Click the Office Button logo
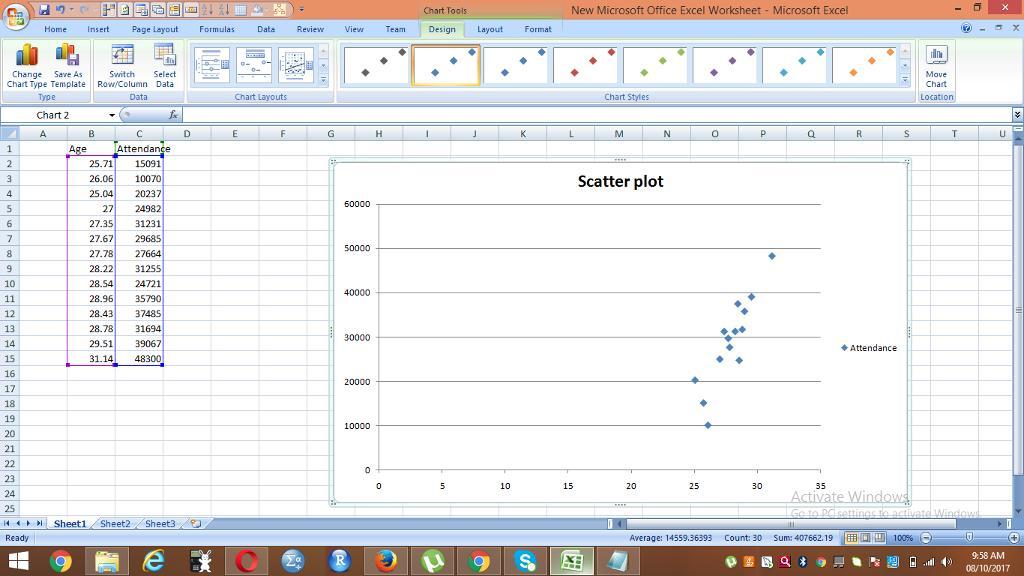The height and width of the screenshot is (576, 1024). [17, 12]
